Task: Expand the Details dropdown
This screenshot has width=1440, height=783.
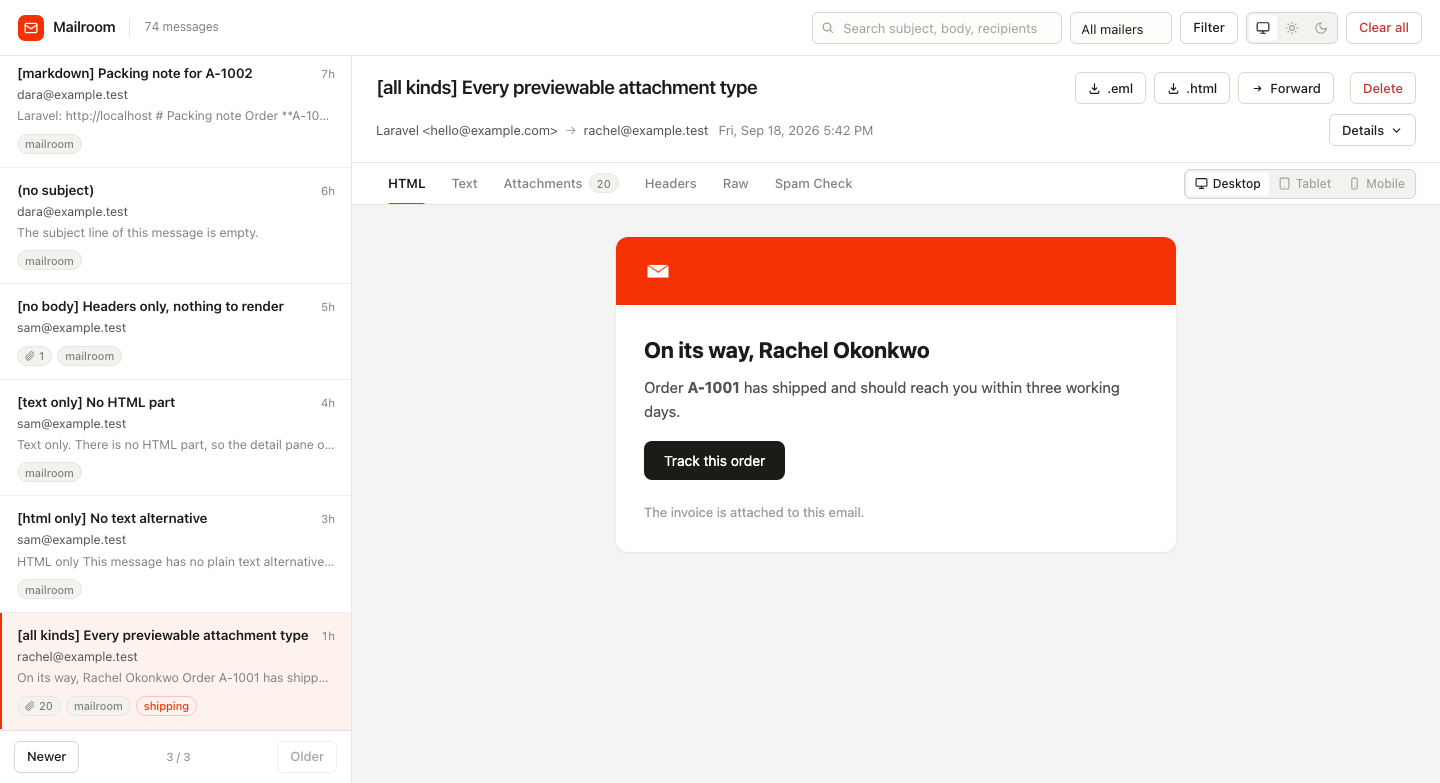Action: coord(1372,130)
